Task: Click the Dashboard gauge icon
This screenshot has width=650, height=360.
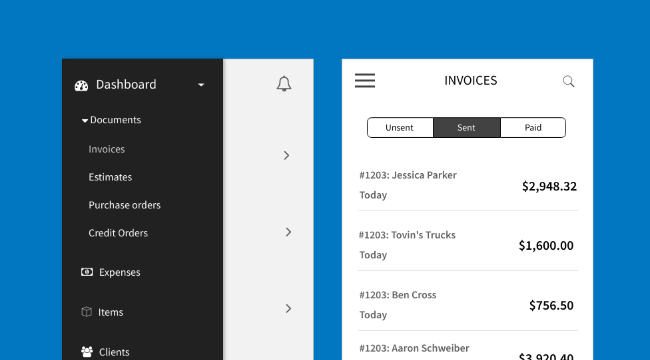Action: pos(81,86)
